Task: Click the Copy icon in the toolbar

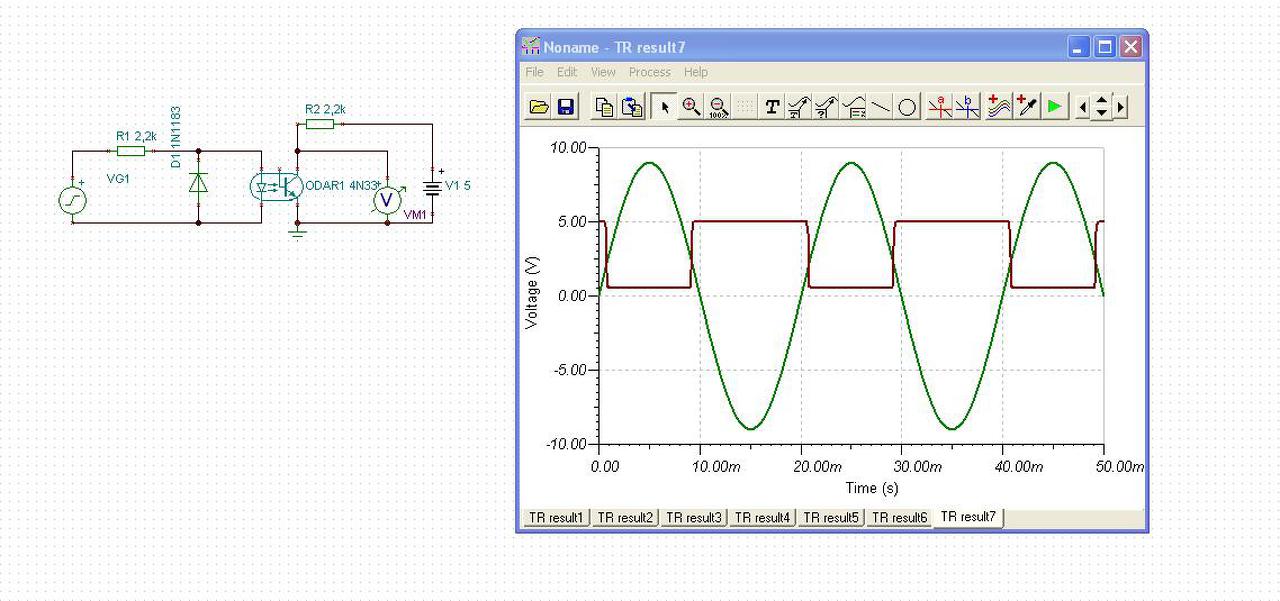Action: [x=604, y=107]
